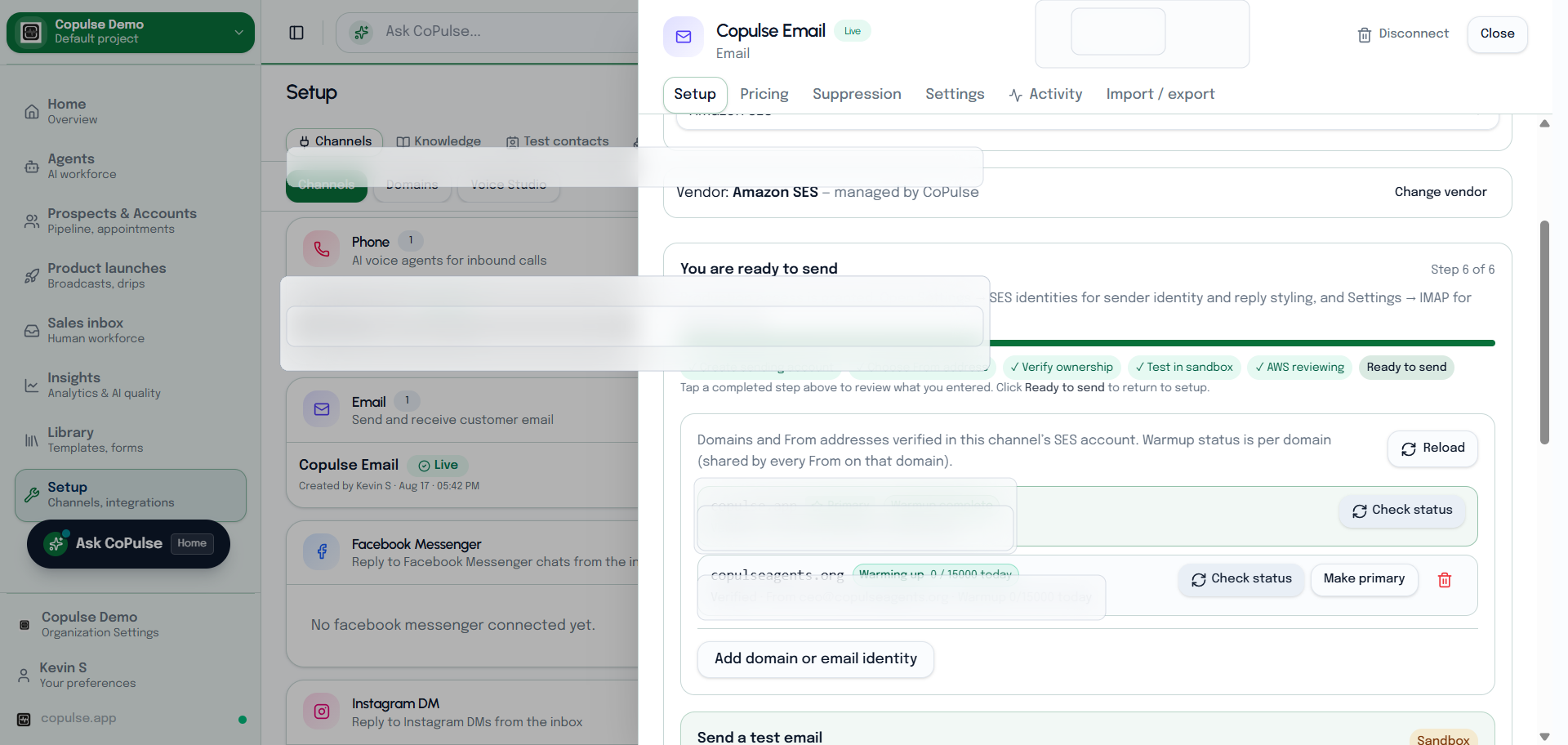1568x745 pixels.
Task: Close the Copulse Email panel
Action: click(x=1497, y=34)
